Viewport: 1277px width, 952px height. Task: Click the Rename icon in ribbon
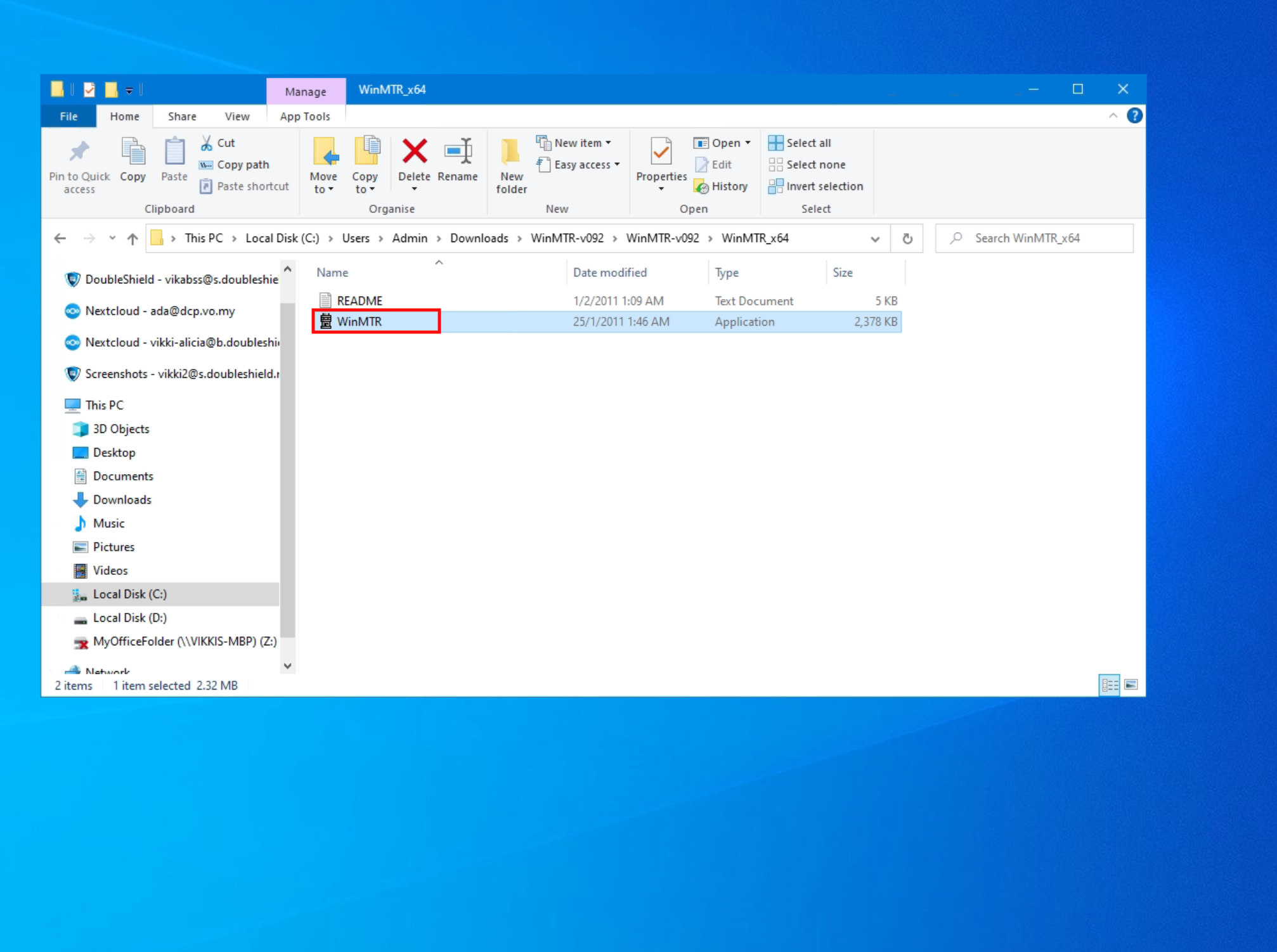(x=457, y=152)
